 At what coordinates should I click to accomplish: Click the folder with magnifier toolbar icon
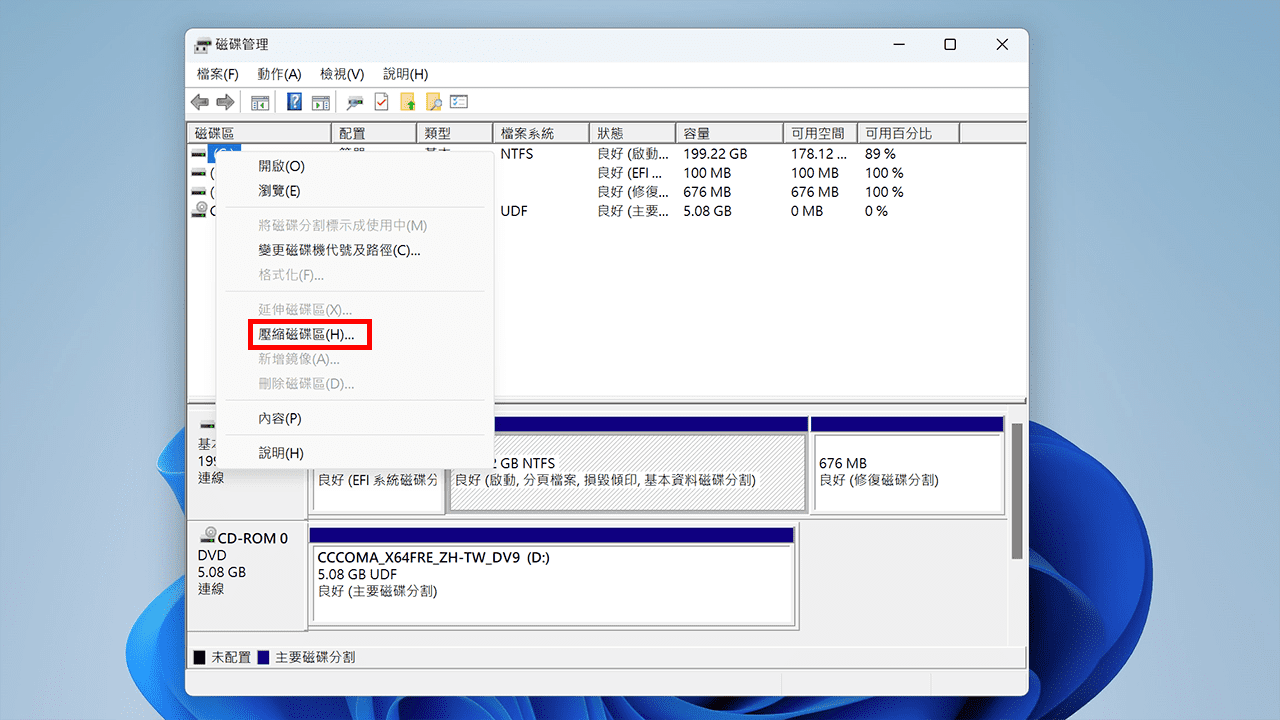point(433,101)
